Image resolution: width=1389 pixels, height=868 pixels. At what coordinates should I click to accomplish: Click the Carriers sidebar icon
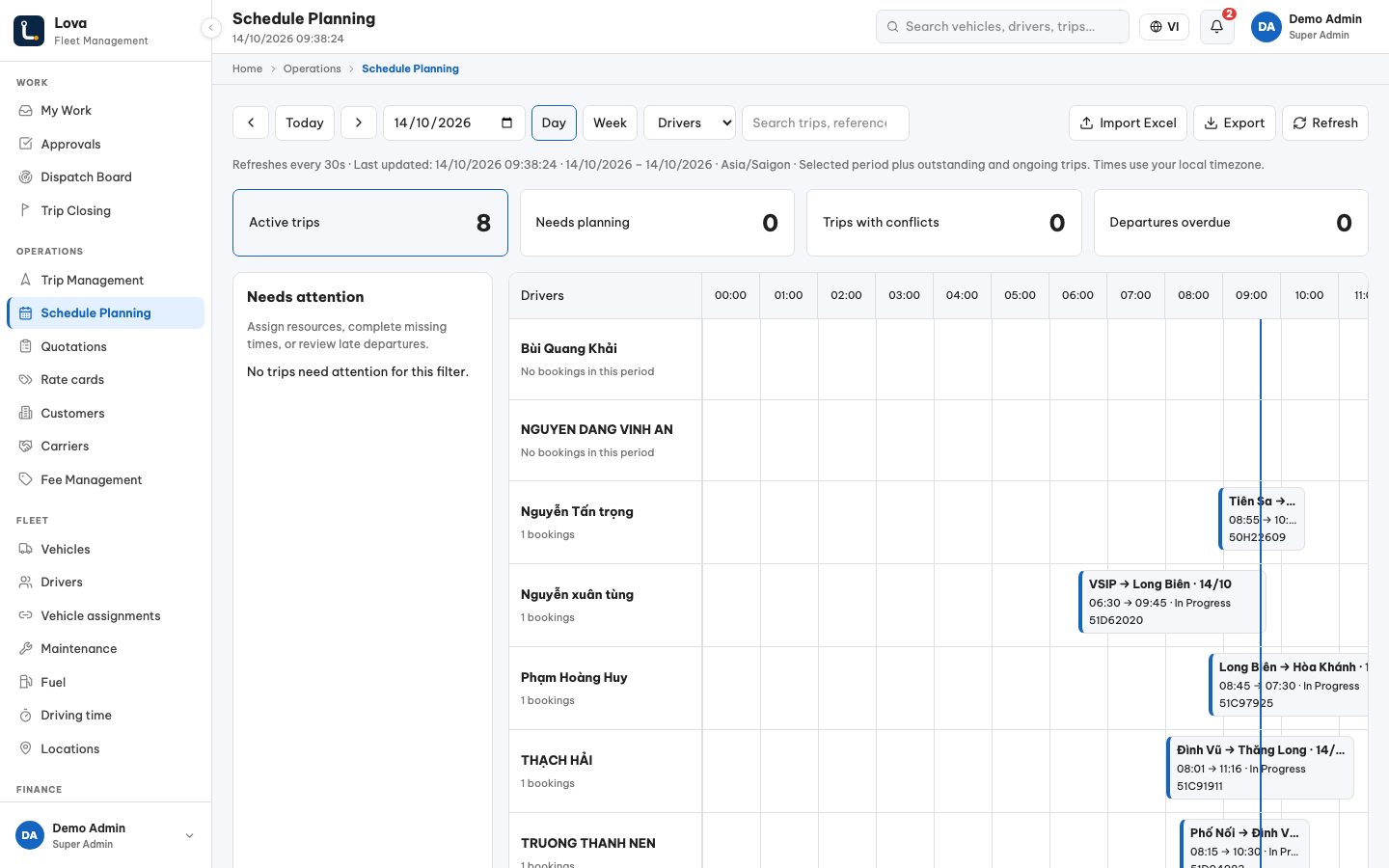[x=26, y=447]
